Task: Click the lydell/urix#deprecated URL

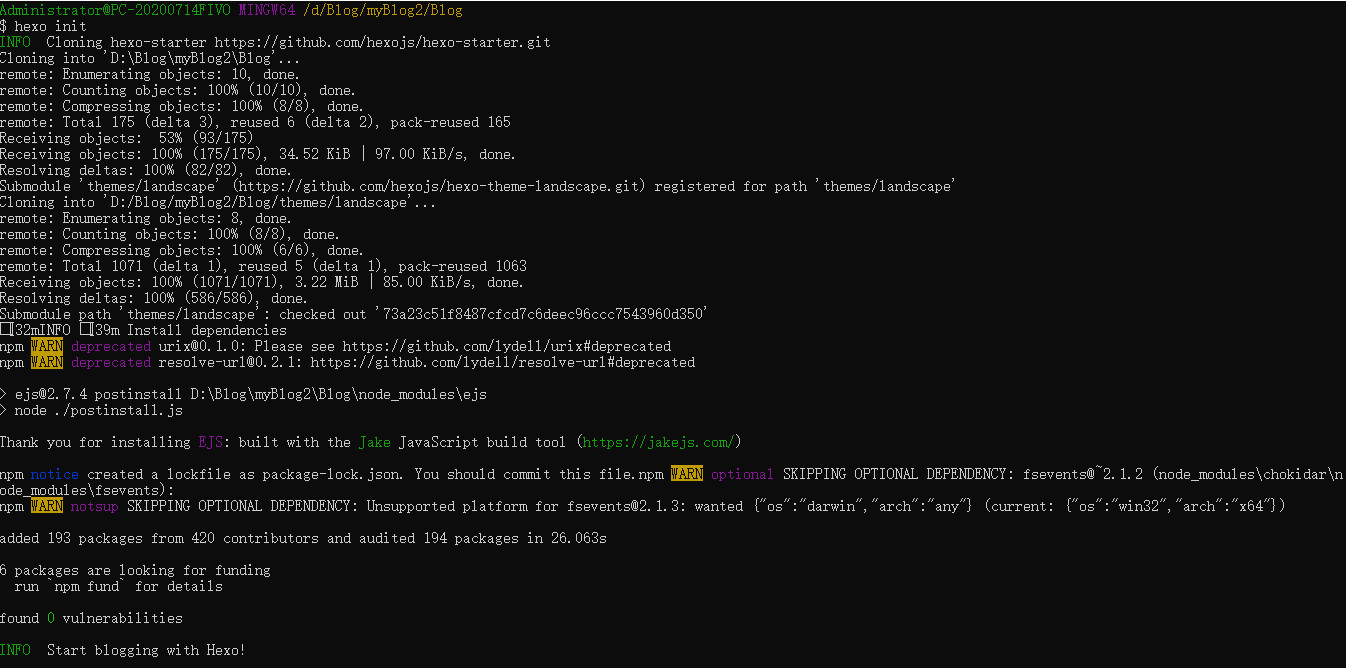Action: [x=507, y=346]
